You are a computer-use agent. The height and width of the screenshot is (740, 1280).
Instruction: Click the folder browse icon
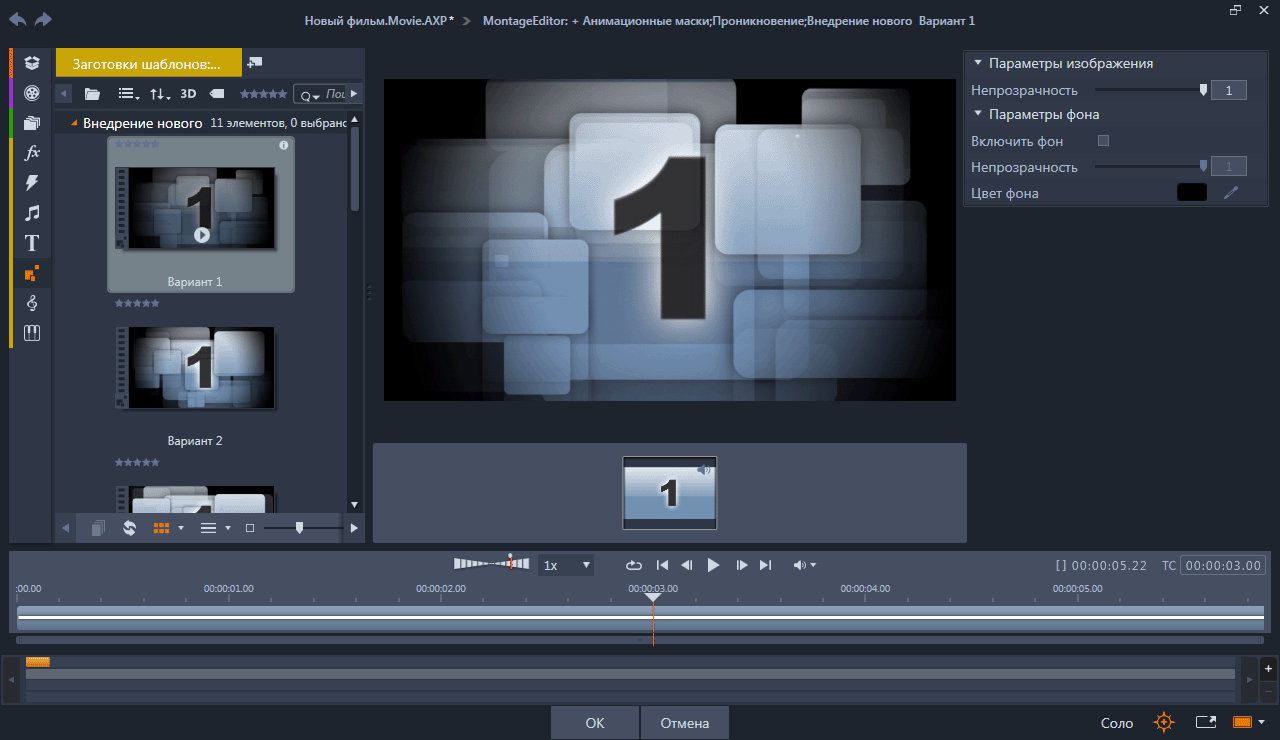(x=93, y=94)
